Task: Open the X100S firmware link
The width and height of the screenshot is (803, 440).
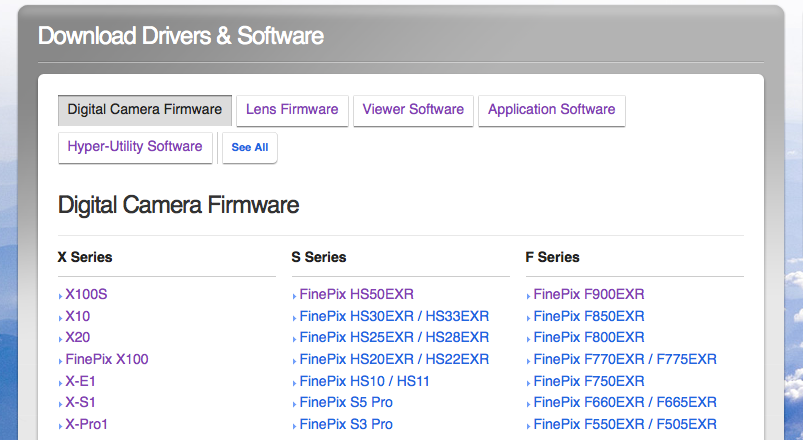Action: [86, 295]
